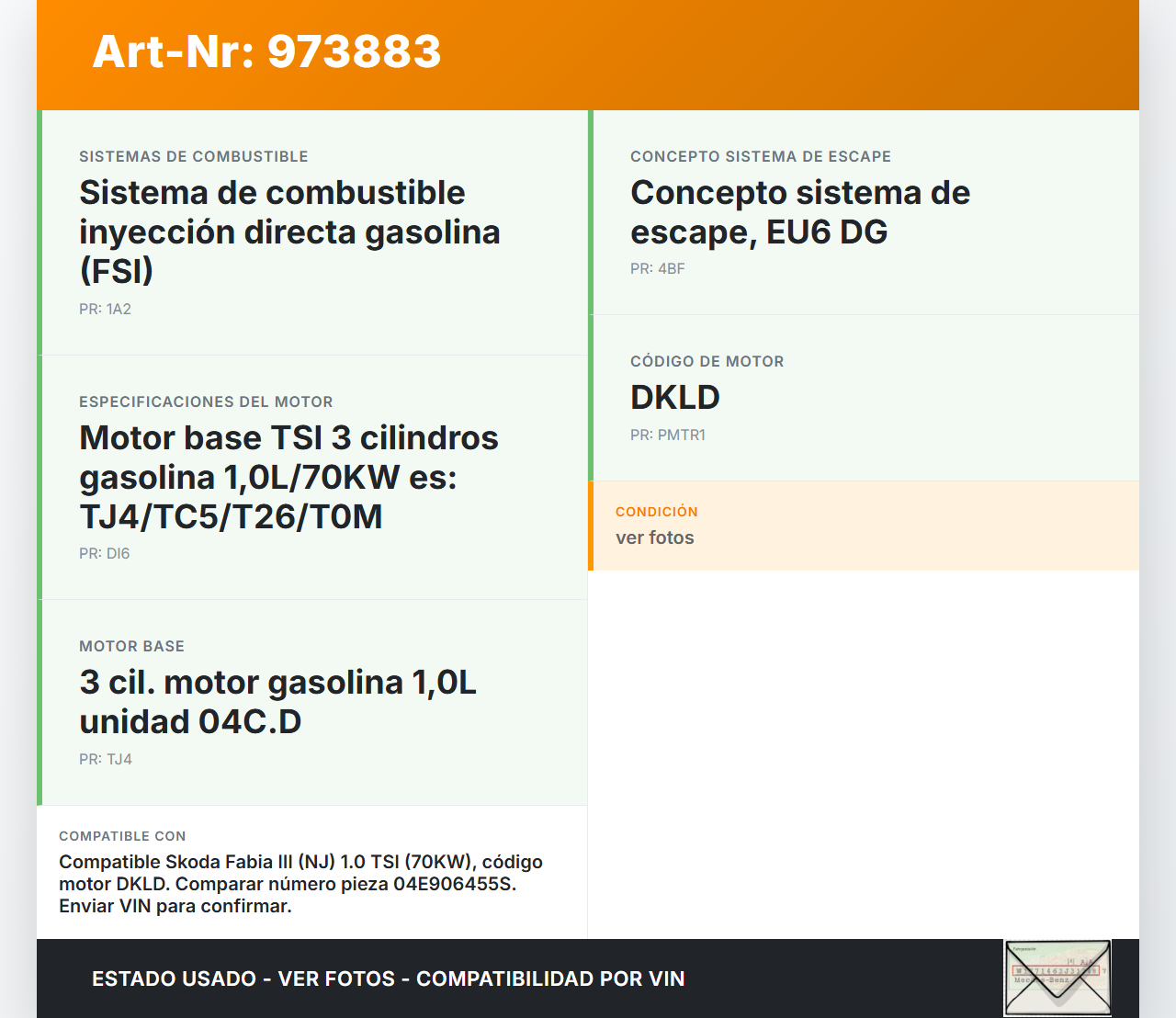Click the pieza 04E906455S compatibility text
Screen dimensions: 1176x1018
301,884
